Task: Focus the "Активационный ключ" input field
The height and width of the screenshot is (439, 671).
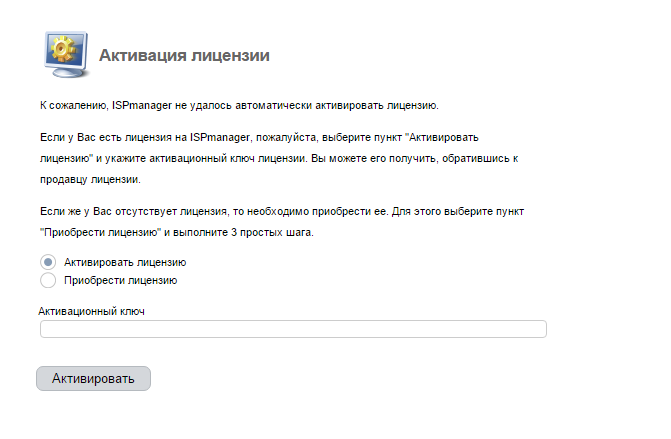Action: pyautogui.click(x=293, y=329)
